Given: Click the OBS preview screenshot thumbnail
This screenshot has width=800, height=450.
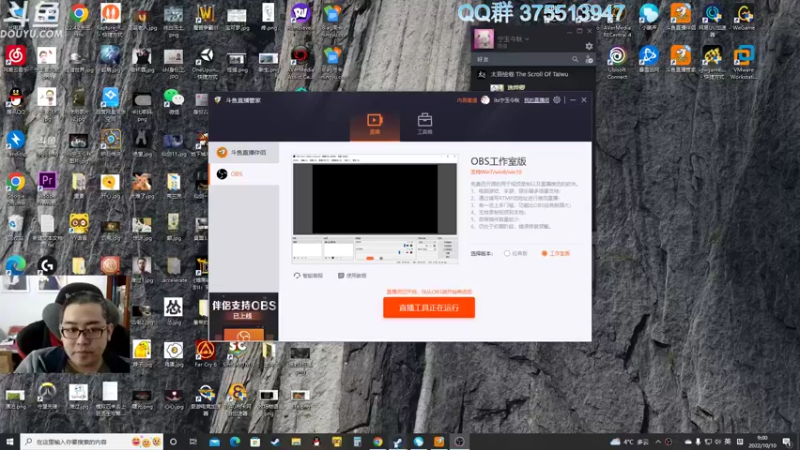Looking at the screenshot, I should [374, 209].
